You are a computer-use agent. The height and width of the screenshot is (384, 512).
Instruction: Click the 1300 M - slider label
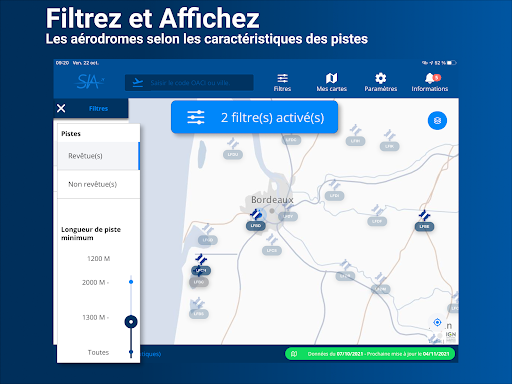click(95, 317)
